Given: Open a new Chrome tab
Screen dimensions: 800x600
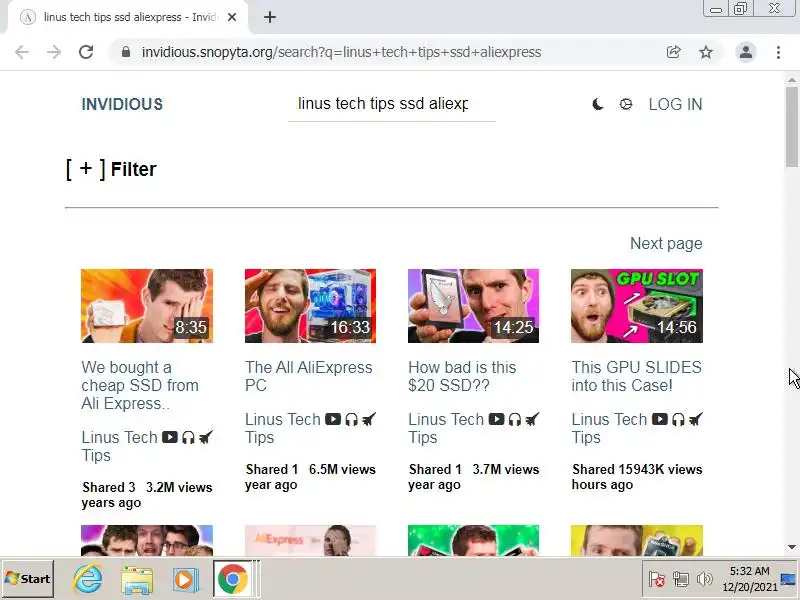Looking at the screenshot, I should pos(270,17).
